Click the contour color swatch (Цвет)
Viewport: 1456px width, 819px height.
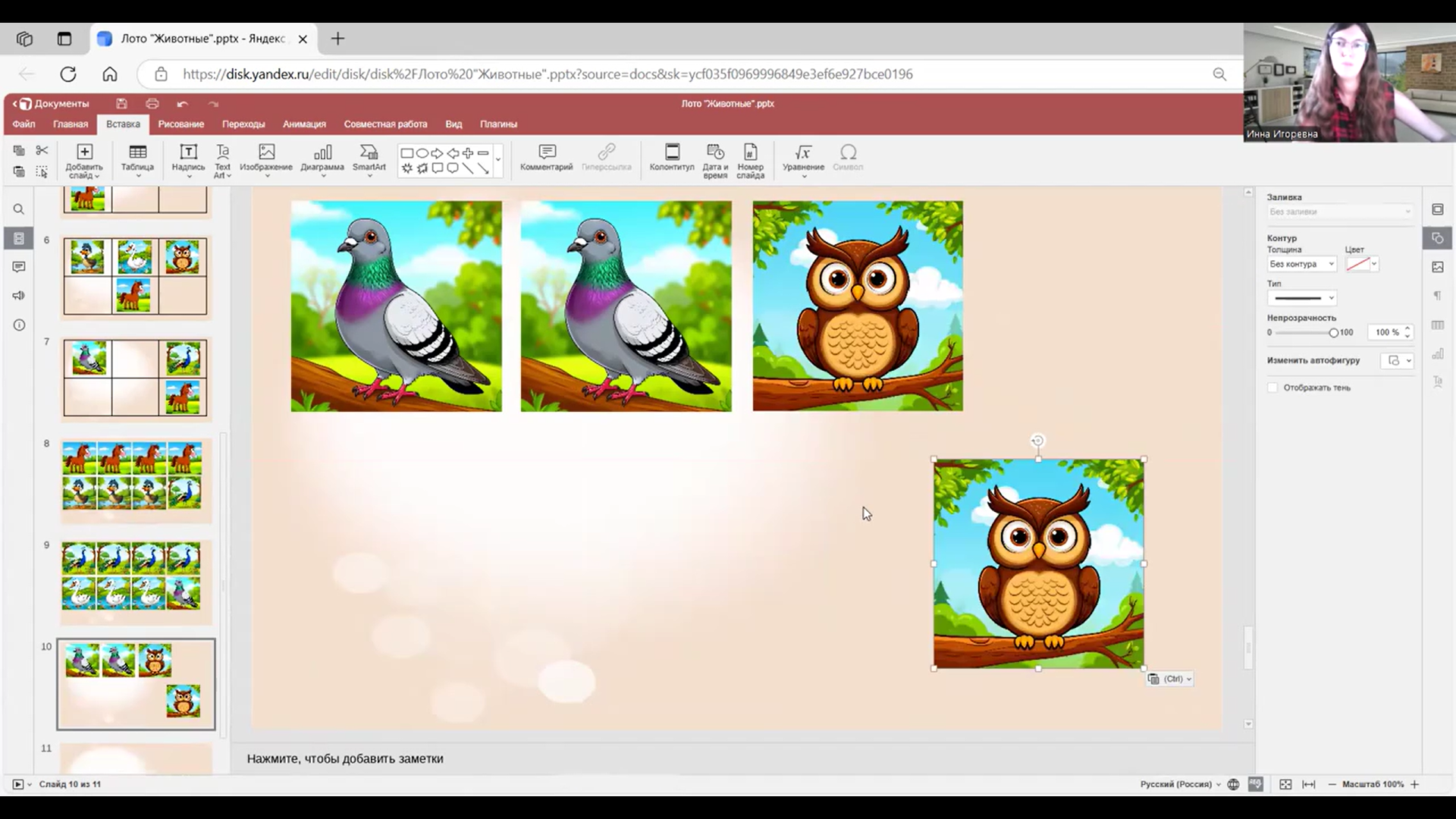[x=1357, y=264]
